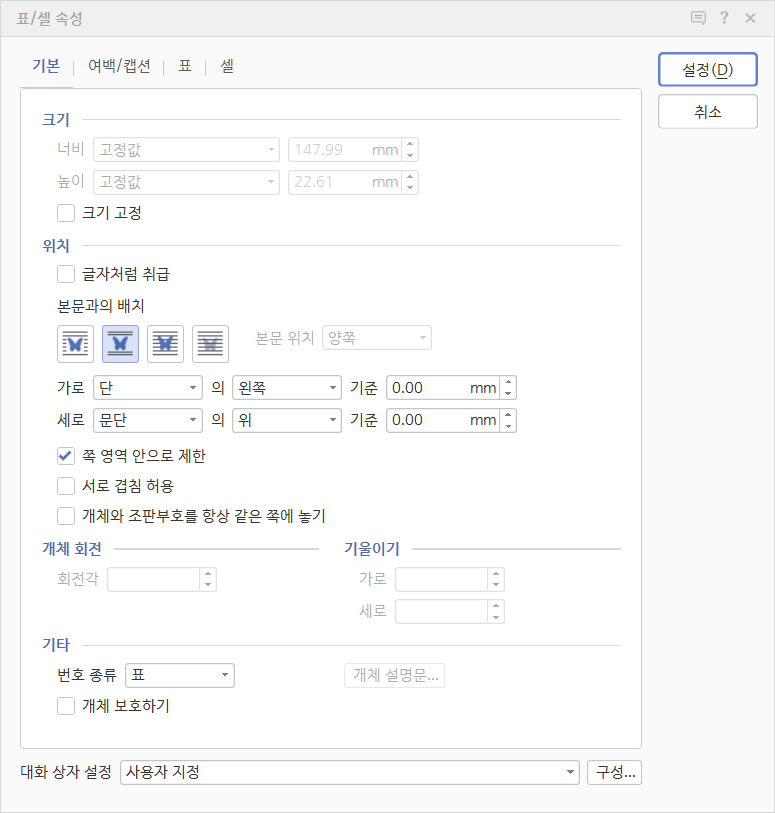Decrease 세로 기준 value with down arrow
The height and width of the screenshot is (813, 775).
pyautogui.click(x=509, y=426)
